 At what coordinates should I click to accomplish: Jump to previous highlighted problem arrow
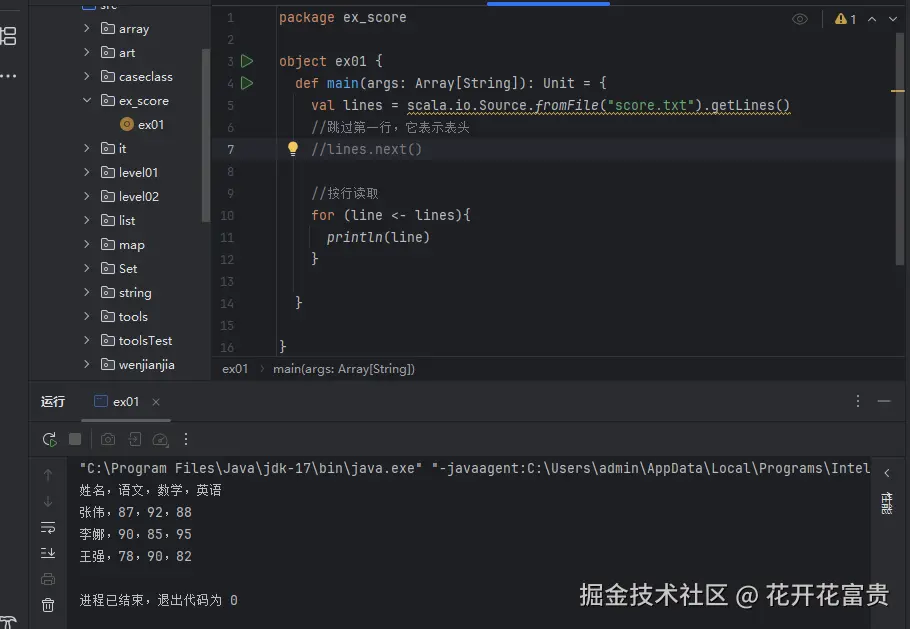click(x=872, y=19)
